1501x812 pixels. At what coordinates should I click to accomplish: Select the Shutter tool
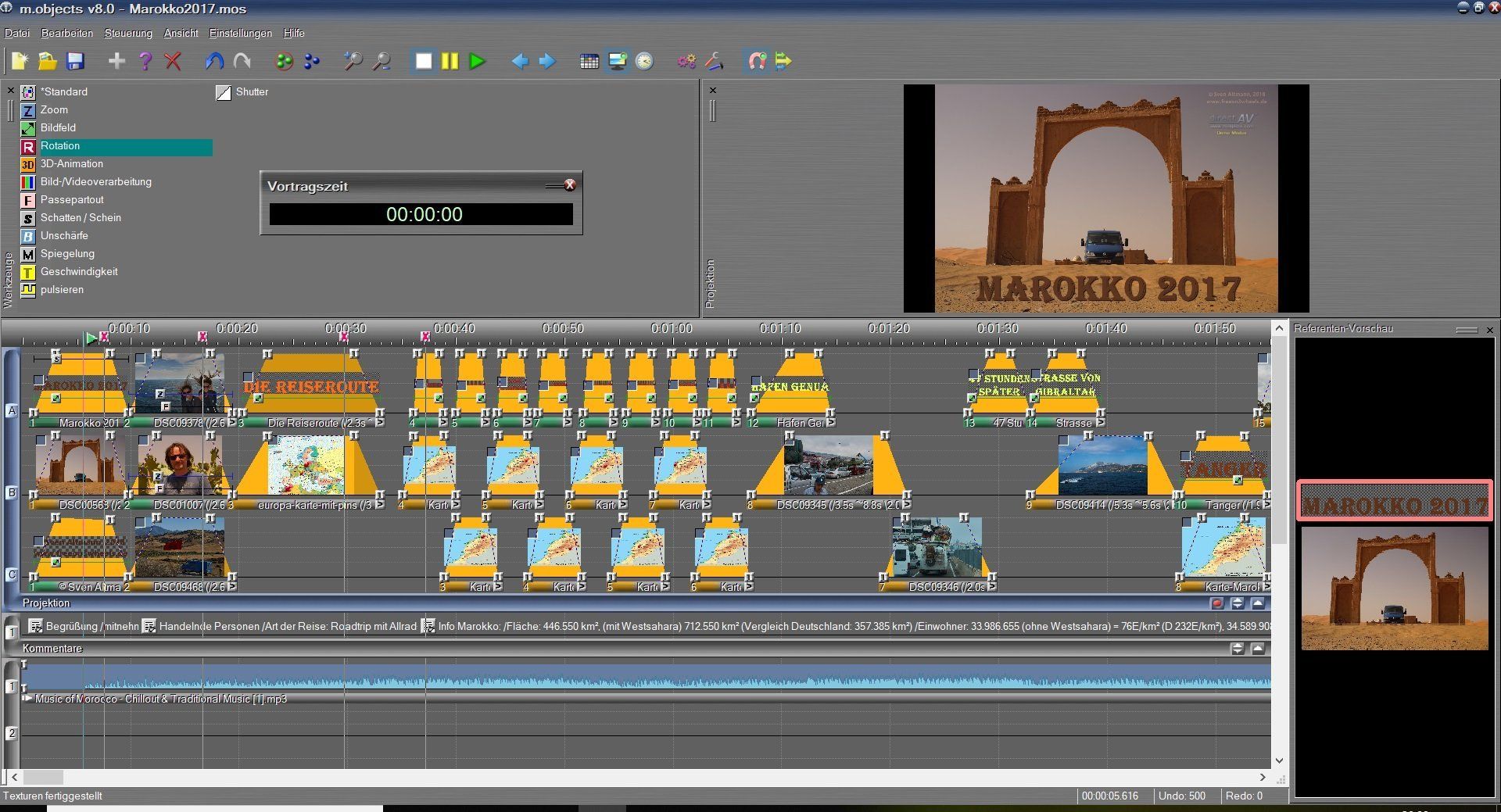[242, 92]
